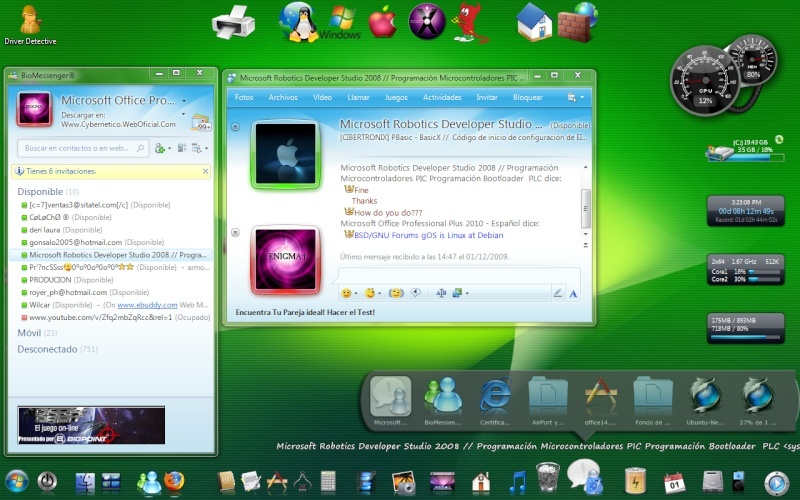
Task: Open the printer icon in top dock
Action: tap(233, 22)
